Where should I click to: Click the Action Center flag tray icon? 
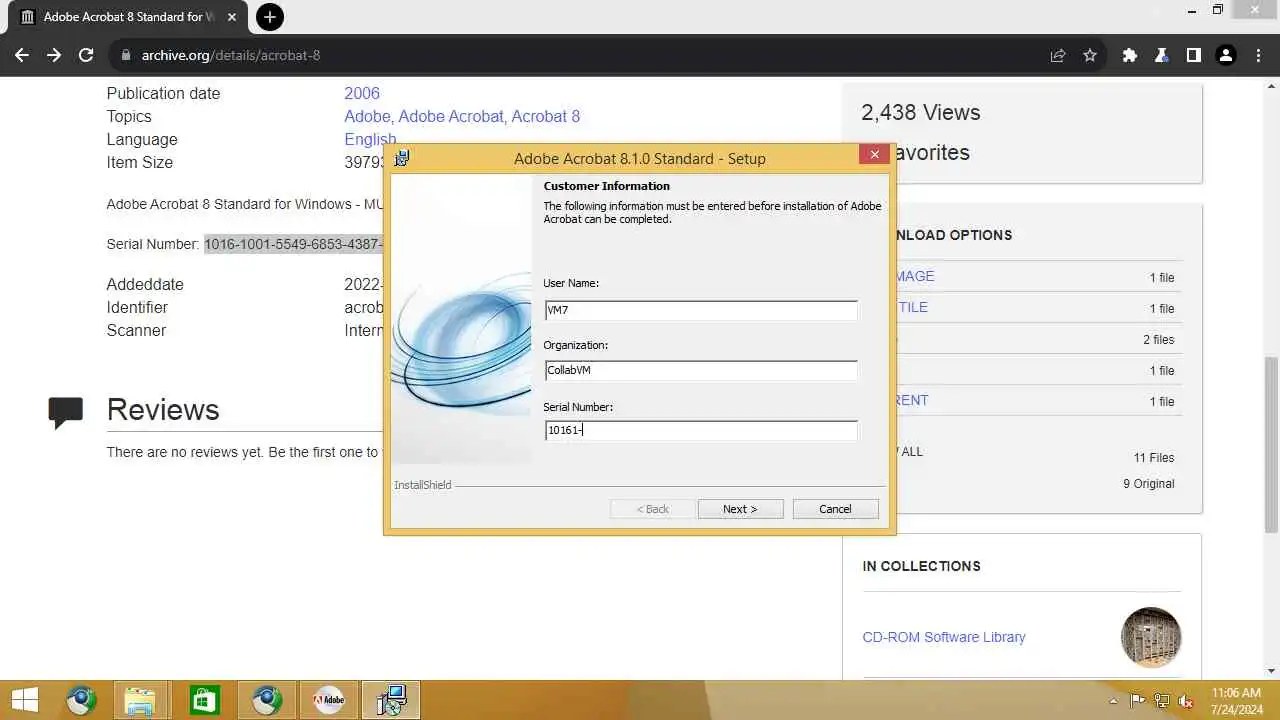(x=1138, y=701)
